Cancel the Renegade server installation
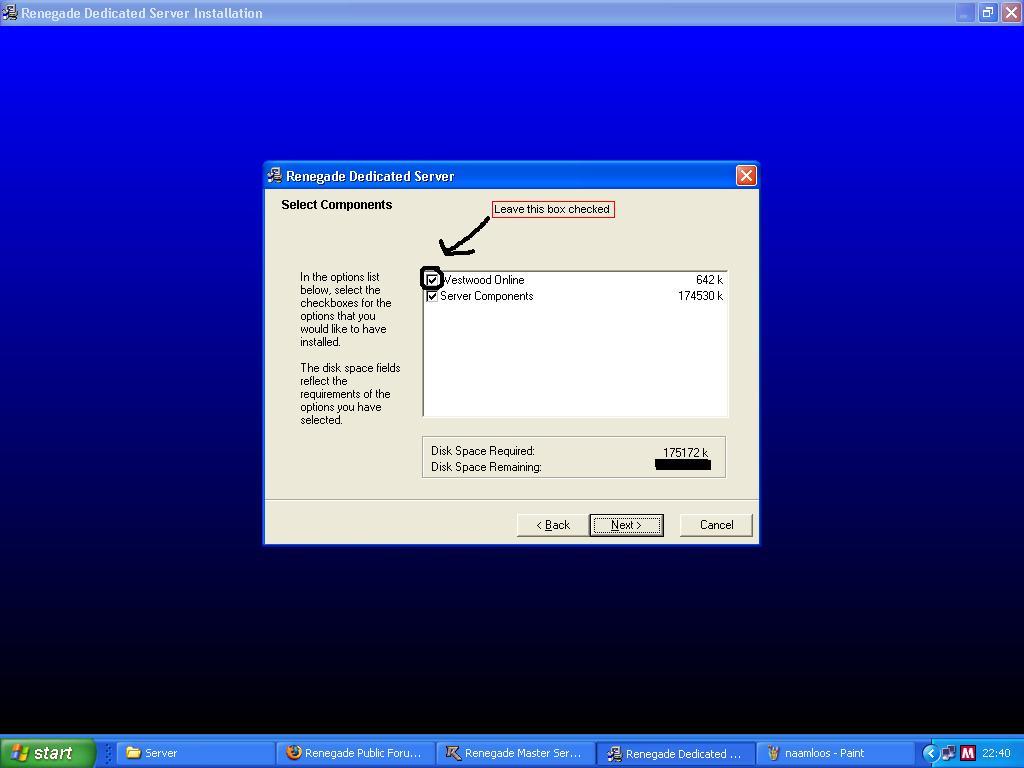Image resolution: width=1024 pixels, height=768 pixels. [716, 525]
